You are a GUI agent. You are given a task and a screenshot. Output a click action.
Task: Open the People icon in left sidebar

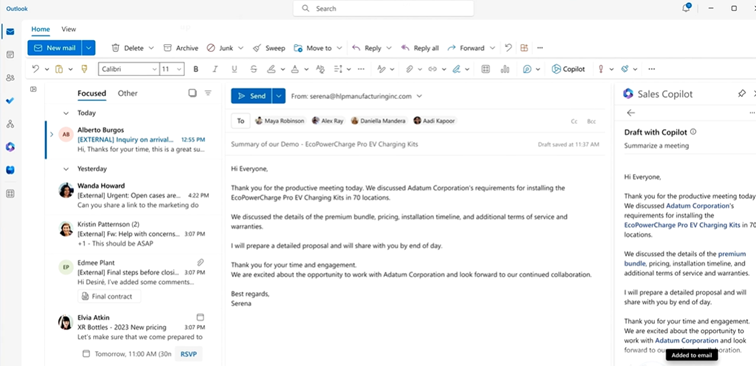click(x=10, y=78)
